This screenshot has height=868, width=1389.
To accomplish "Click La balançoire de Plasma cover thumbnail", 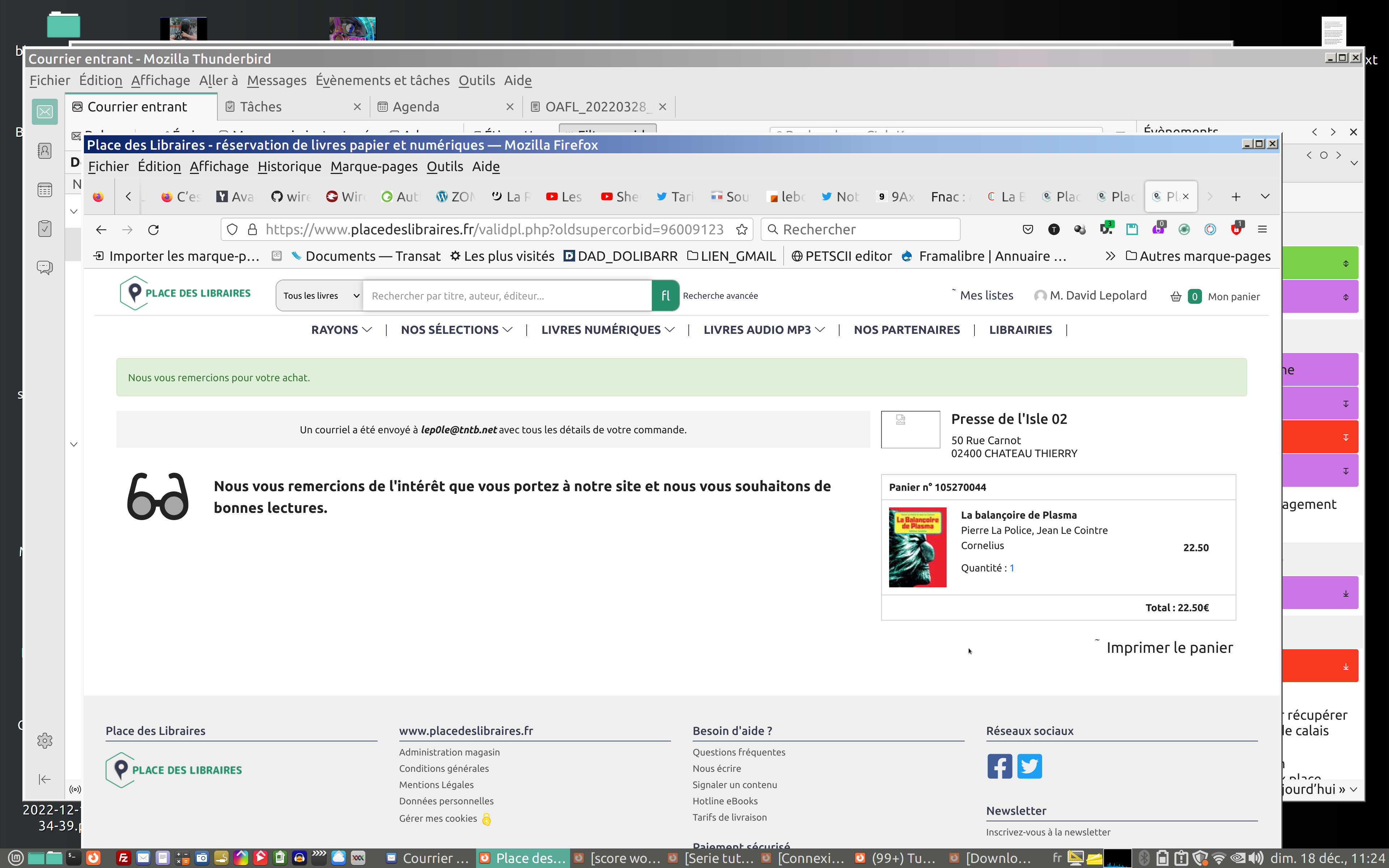I will click(917, 547).
